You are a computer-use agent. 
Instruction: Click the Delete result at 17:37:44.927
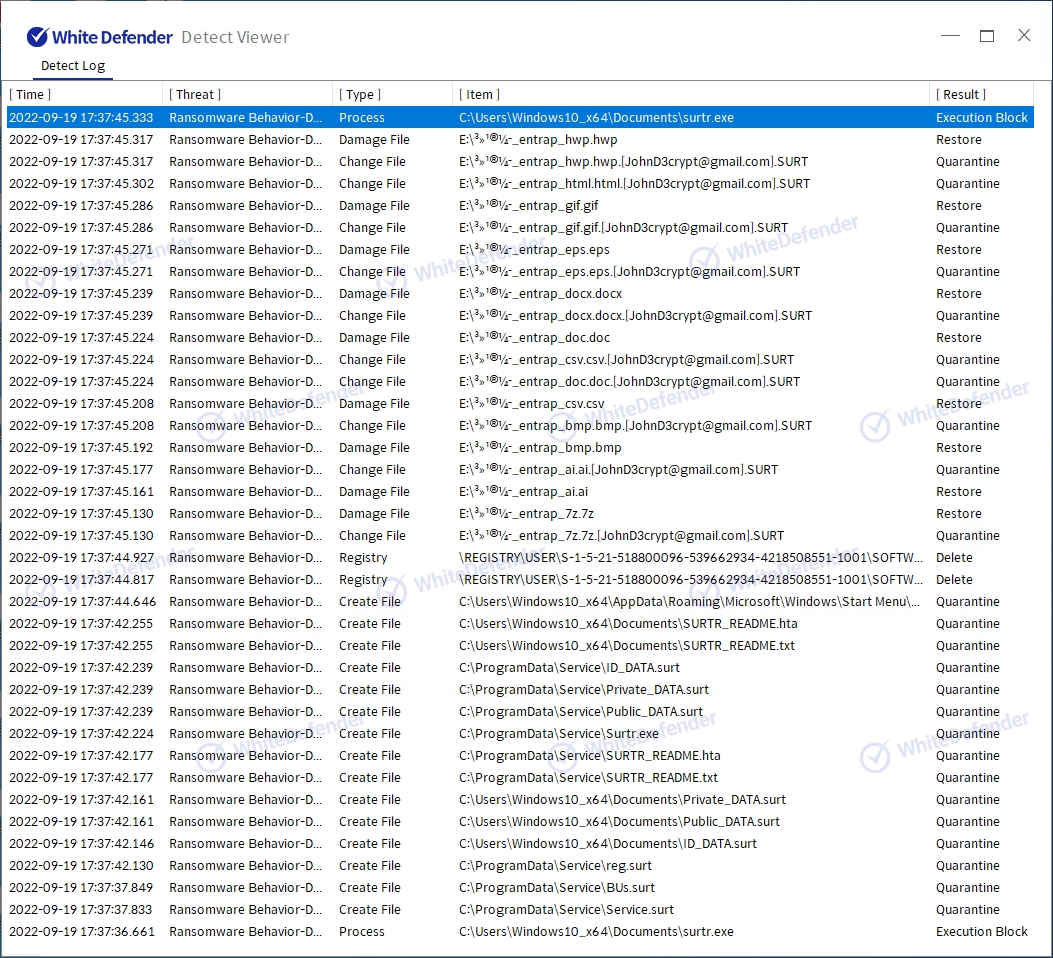tap(954, 558)
